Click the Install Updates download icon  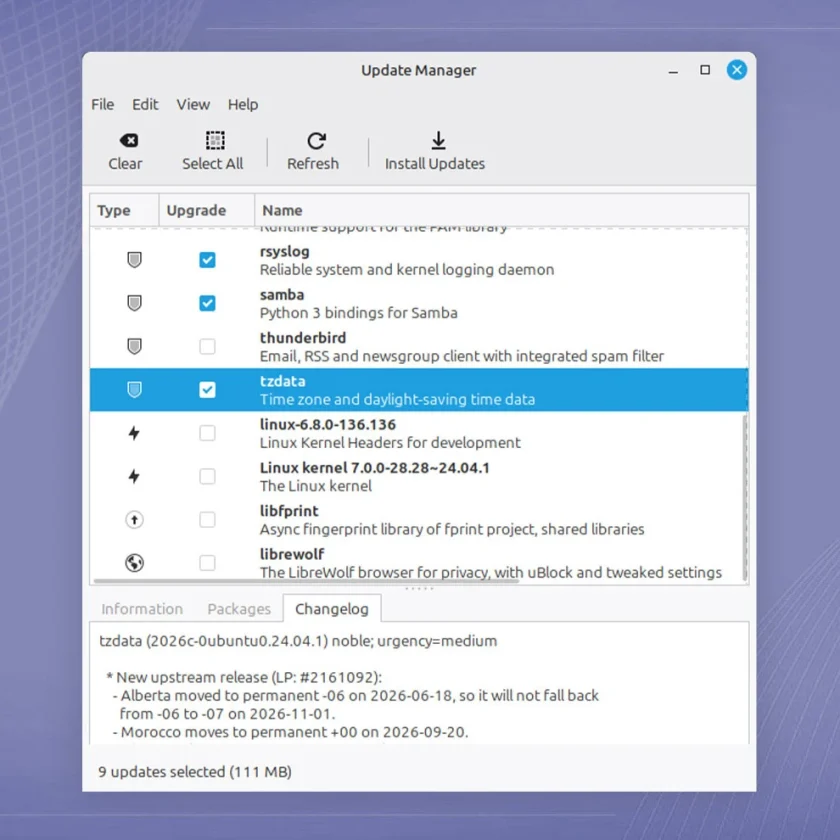tap(438, 140)
